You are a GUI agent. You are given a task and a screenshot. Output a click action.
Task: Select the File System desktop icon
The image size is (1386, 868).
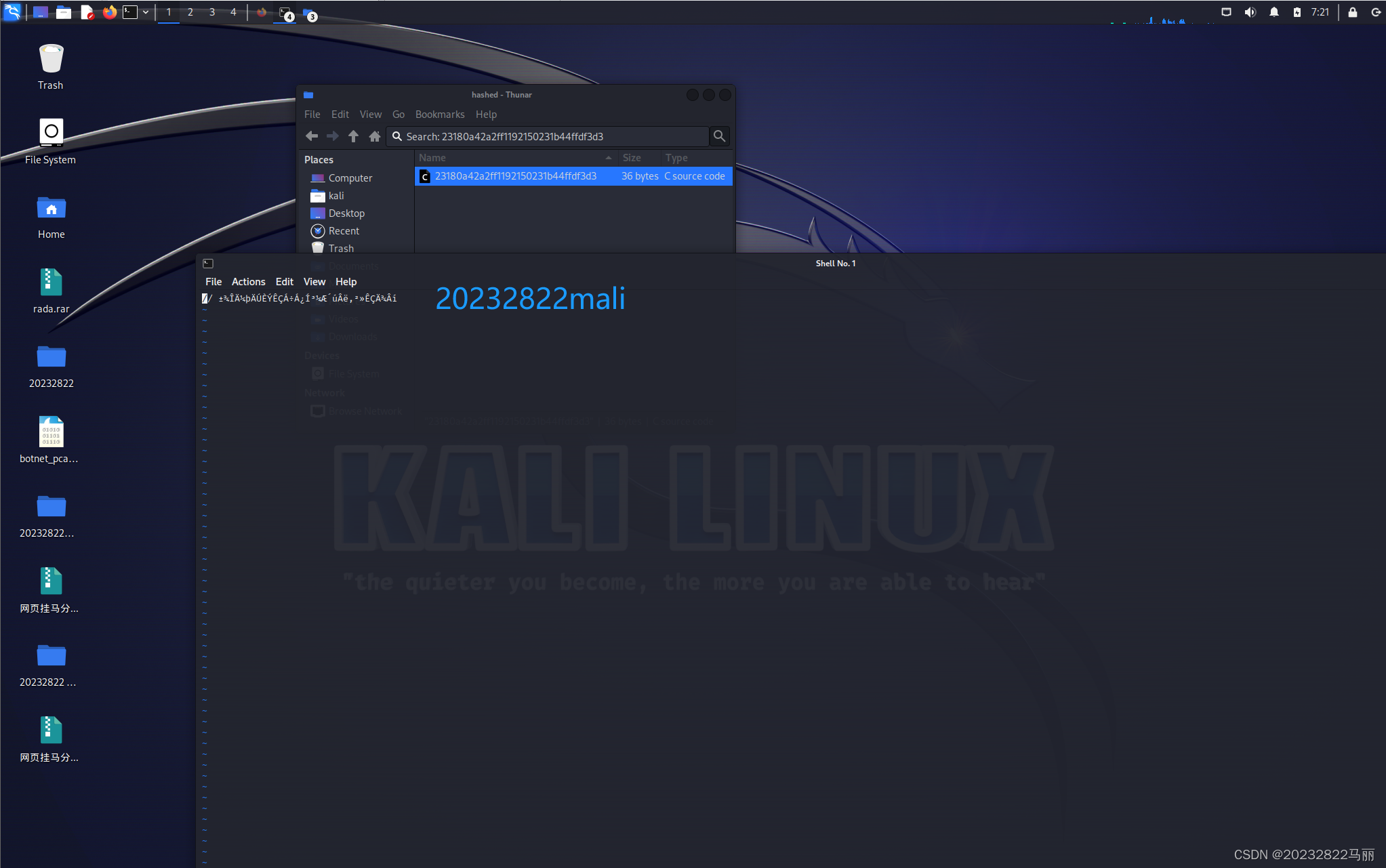point(51,141)
